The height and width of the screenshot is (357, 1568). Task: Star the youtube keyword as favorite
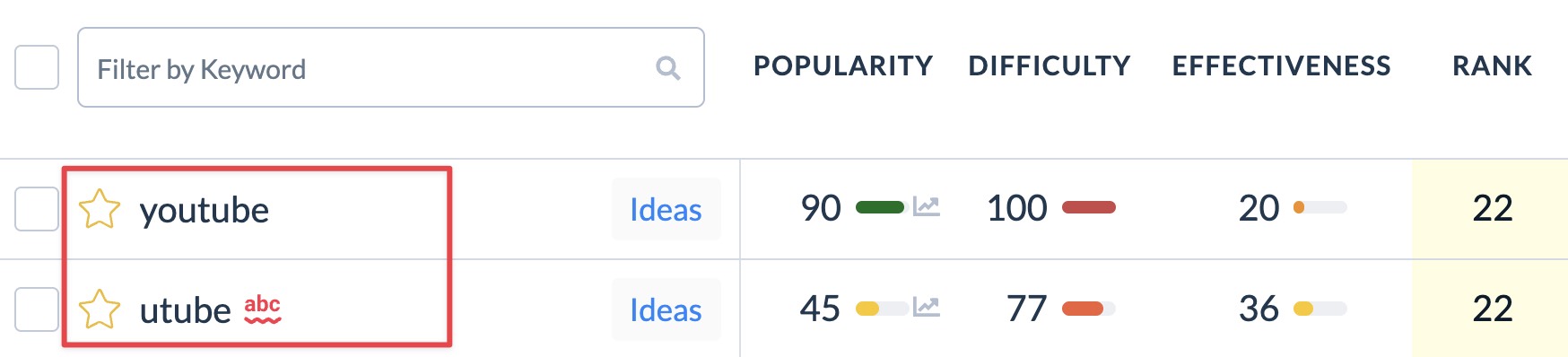[100, 209]
